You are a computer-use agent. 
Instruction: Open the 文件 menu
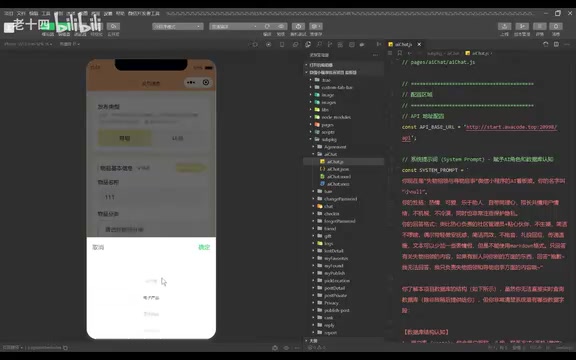point(21,13)
